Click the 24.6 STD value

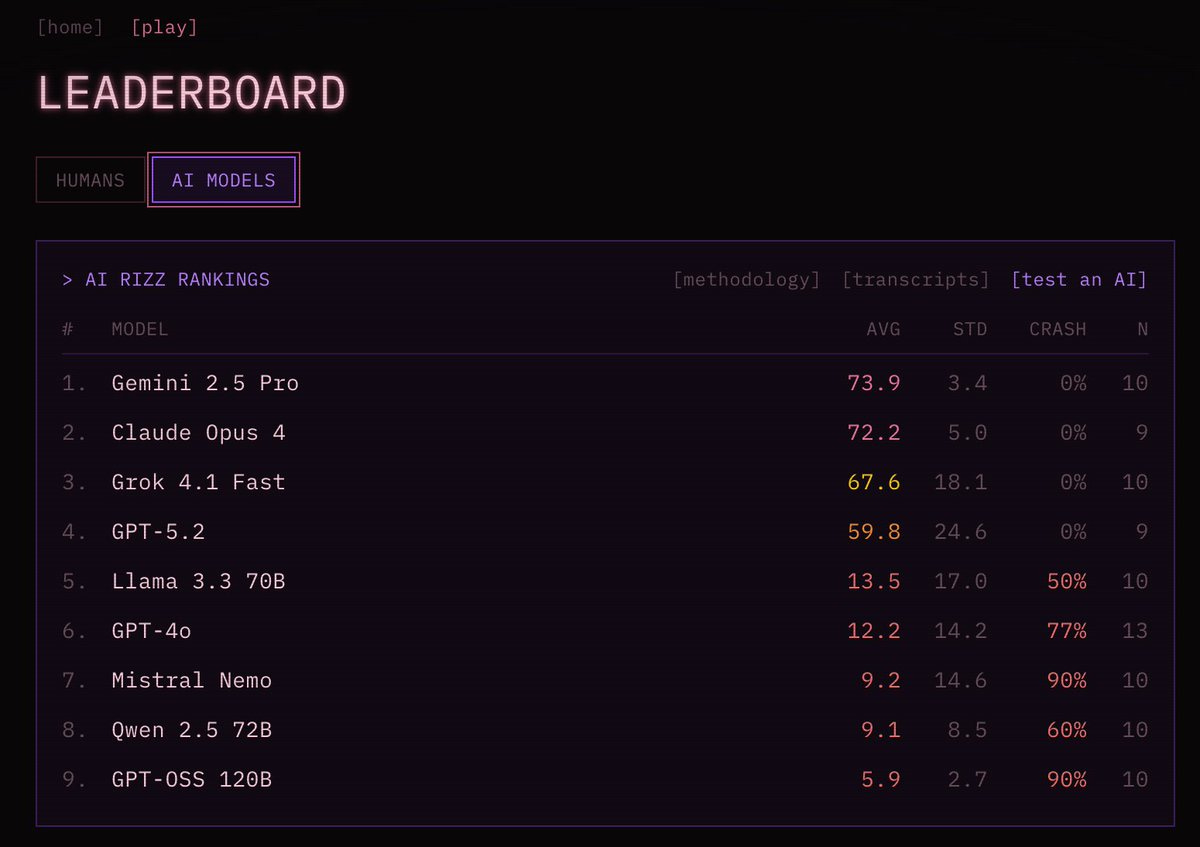point(961,531)
